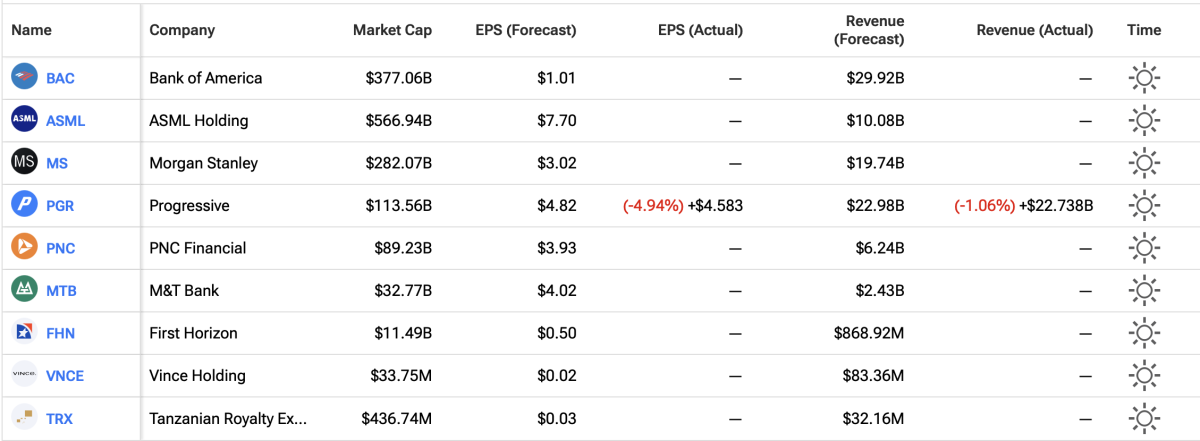This screenshot has height=441, width=1200.
Task: Open the BAC ticker link
Action: coord(60,78)
